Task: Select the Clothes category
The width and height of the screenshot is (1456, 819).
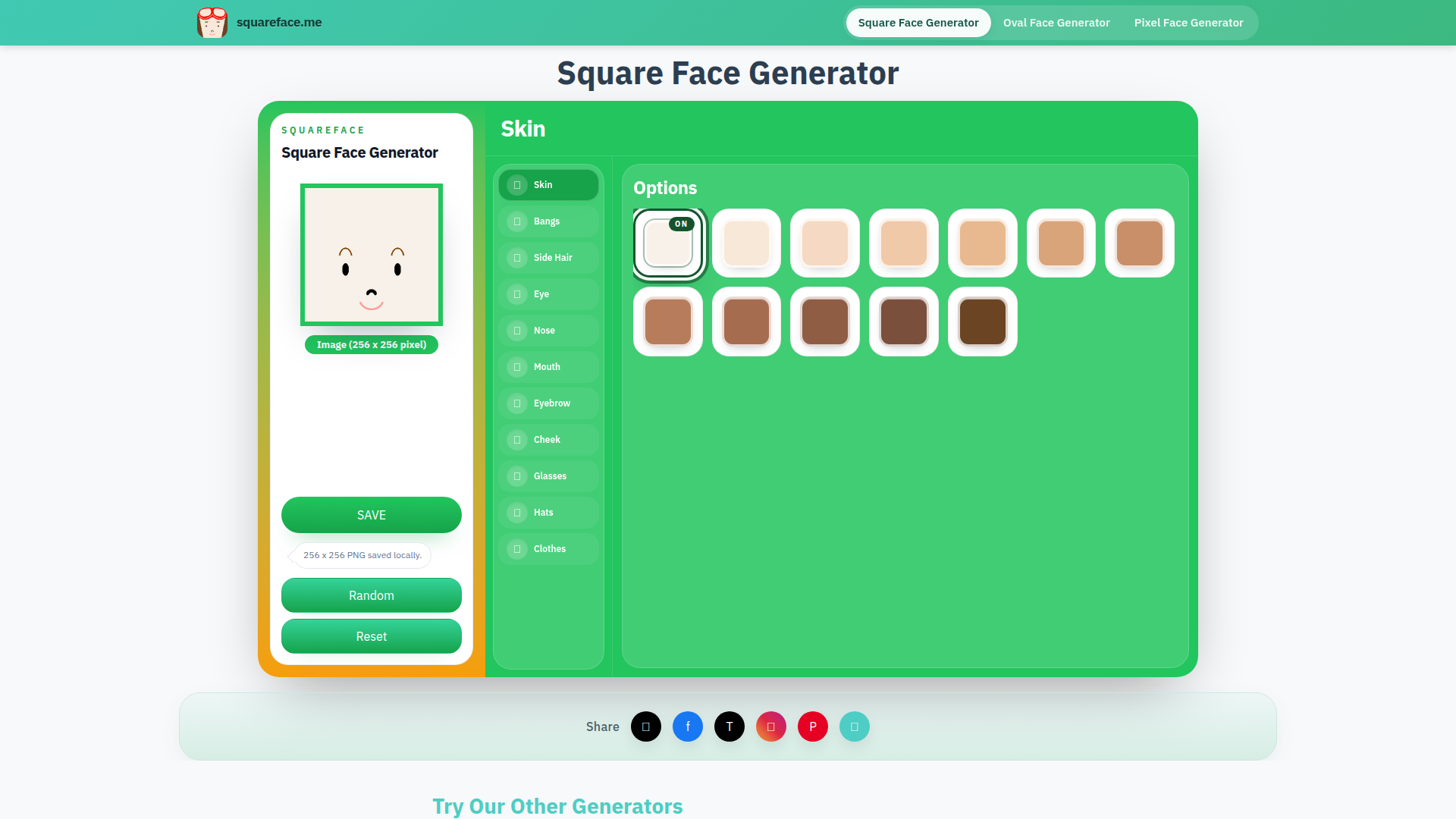Action: pos(548,549)
